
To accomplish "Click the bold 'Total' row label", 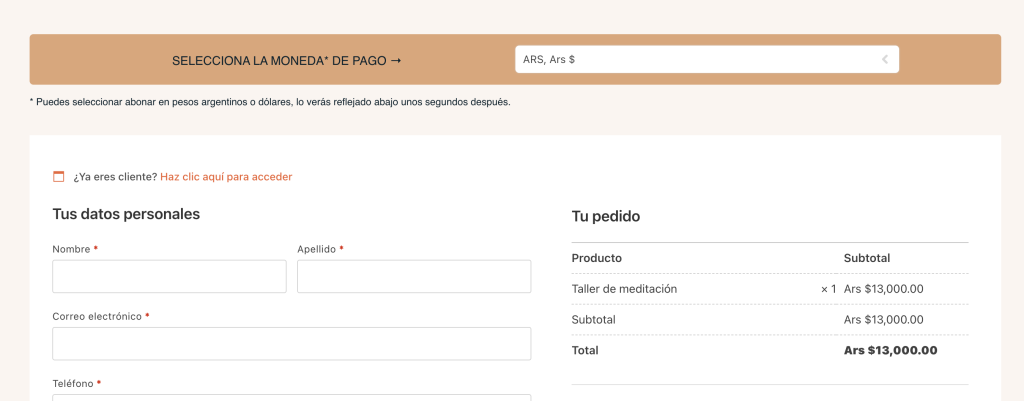I will [585, 350].
